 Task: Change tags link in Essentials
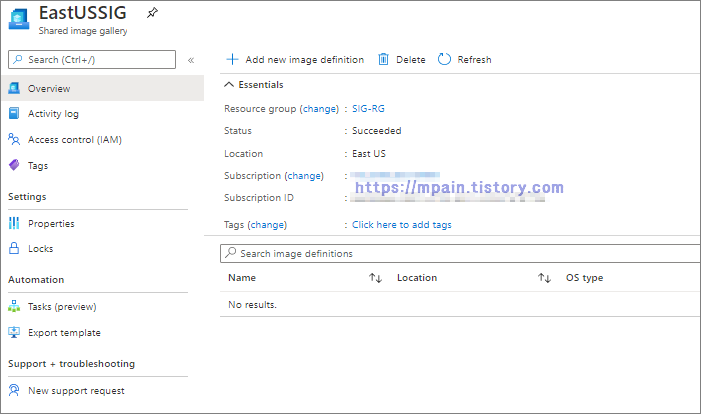click(x=267, y=224)
